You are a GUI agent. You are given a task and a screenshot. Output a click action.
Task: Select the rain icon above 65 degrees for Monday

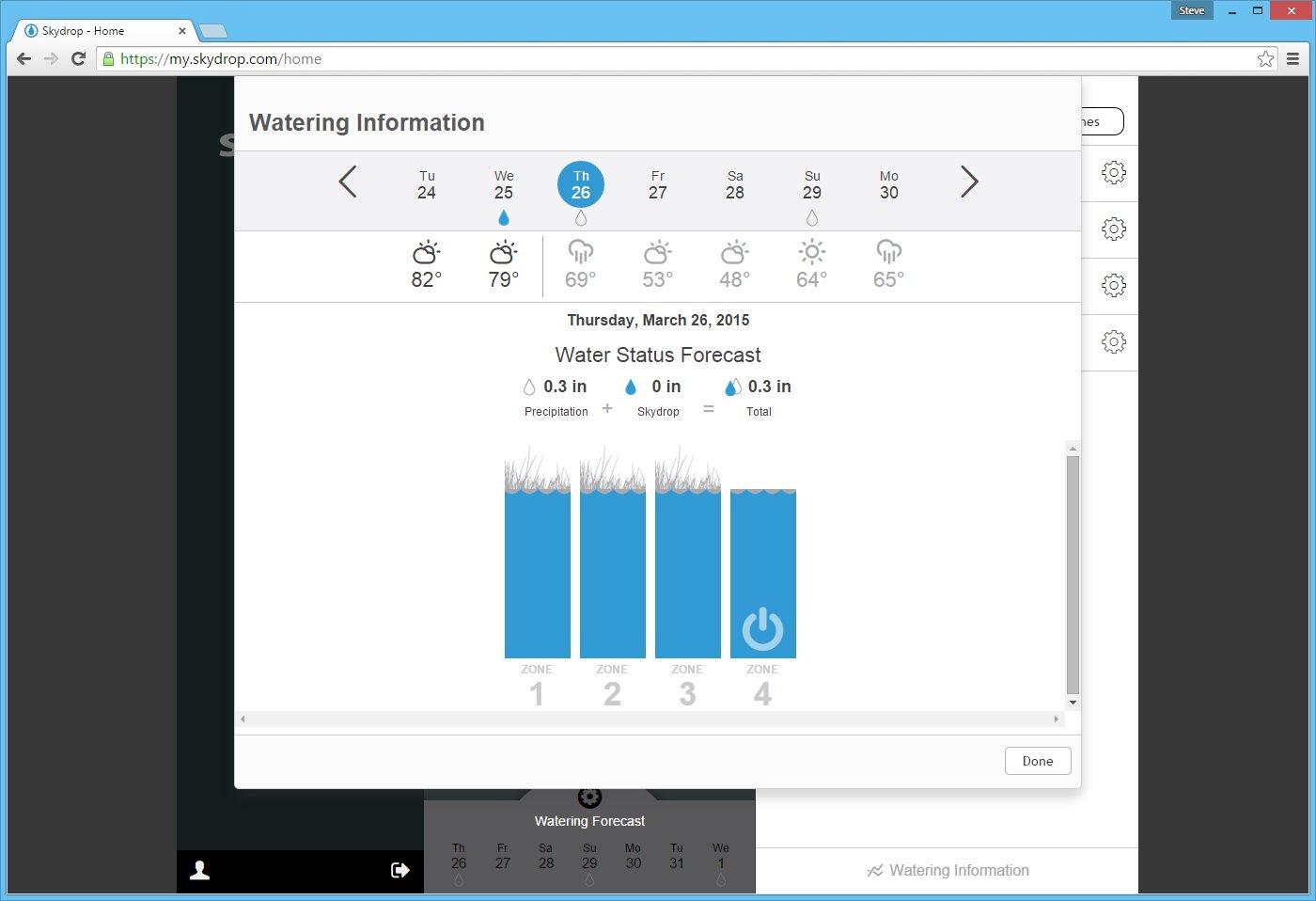point(888,251)
